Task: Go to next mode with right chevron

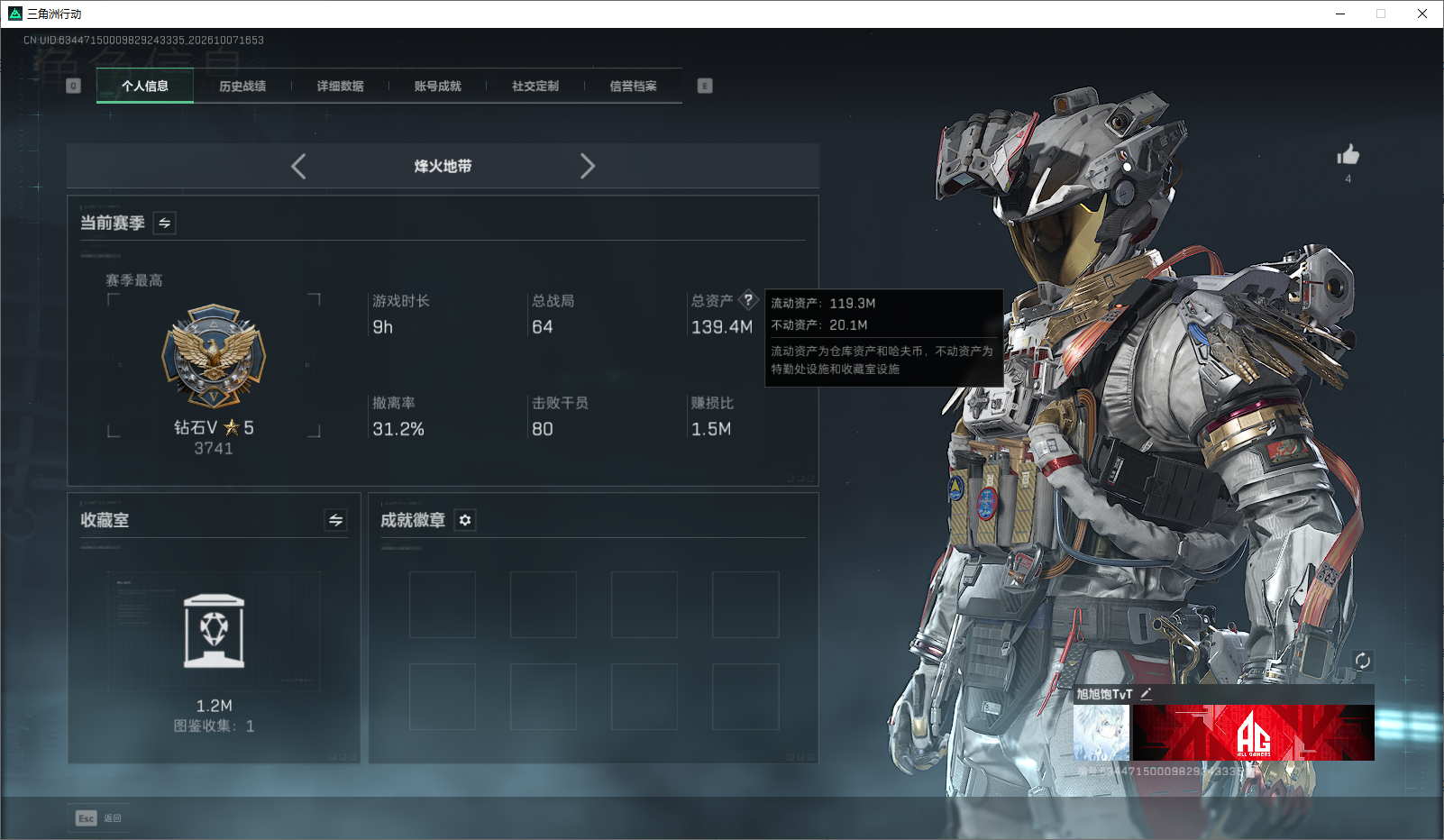Action: [x=588, y=166]
